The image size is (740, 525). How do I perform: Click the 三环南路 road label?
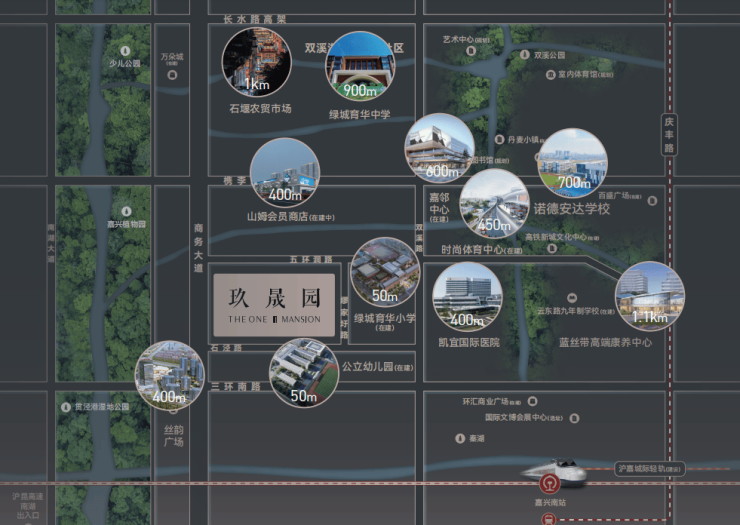pos(235,387)
